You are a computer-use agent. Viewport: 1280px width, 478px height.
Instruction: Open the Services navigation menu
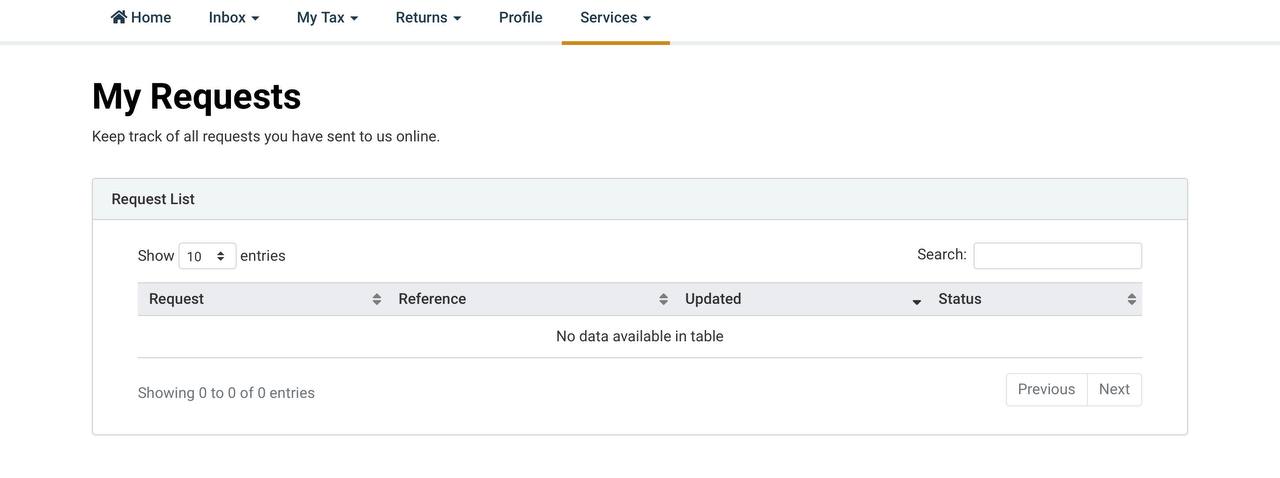[x=615, y=17]
